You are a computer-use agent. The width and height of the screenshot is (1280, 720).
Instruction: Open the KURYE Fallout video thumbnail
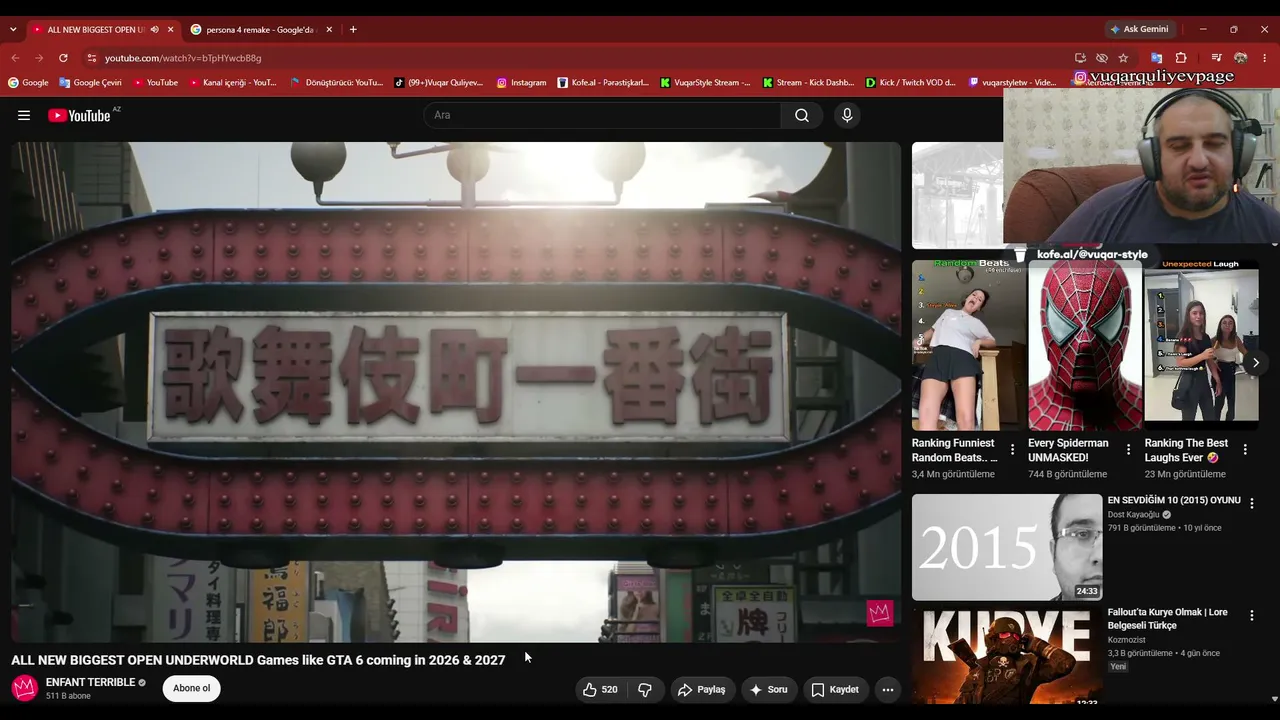tap(1007, 657)
